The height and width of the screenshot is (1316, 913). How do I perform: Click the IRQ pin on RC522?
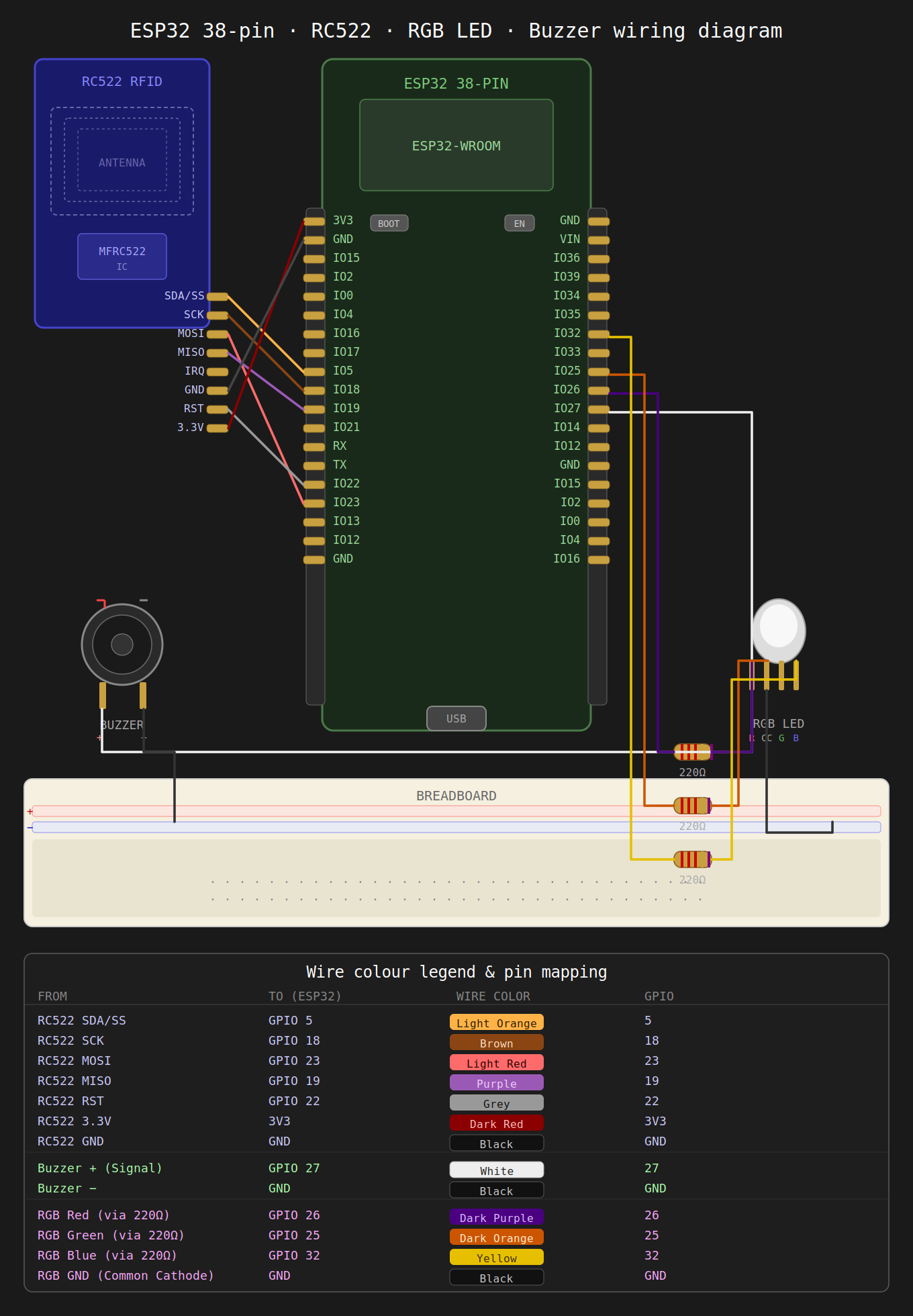pos(218,372)
